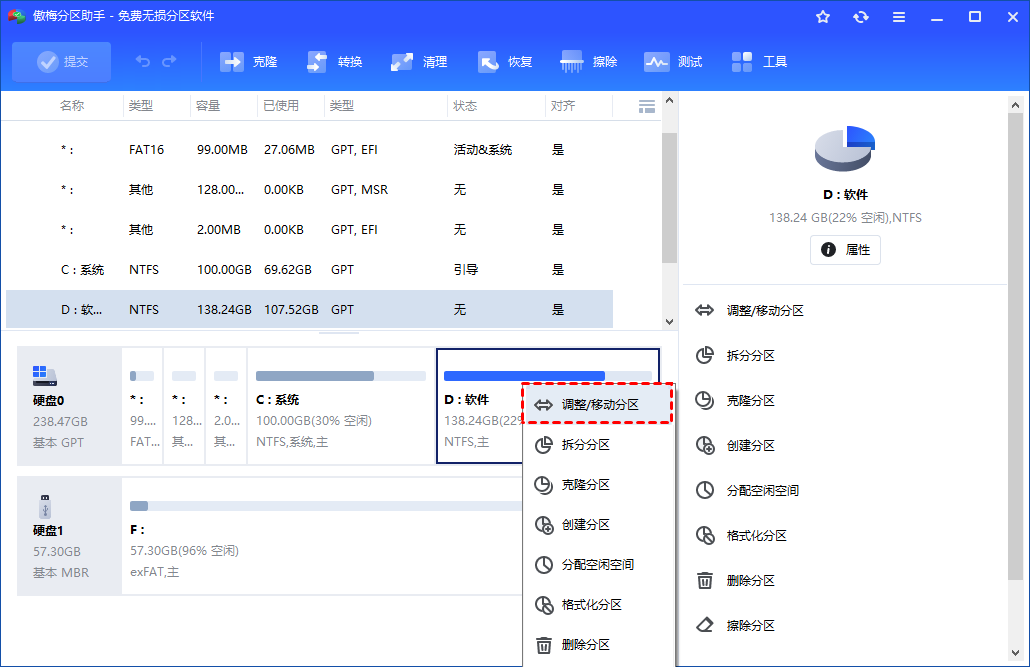The width and height of the screenshot is (1030, 667).
Task: Open the 属性 (Properties) of drive D
Action: [x=845, y=250]
